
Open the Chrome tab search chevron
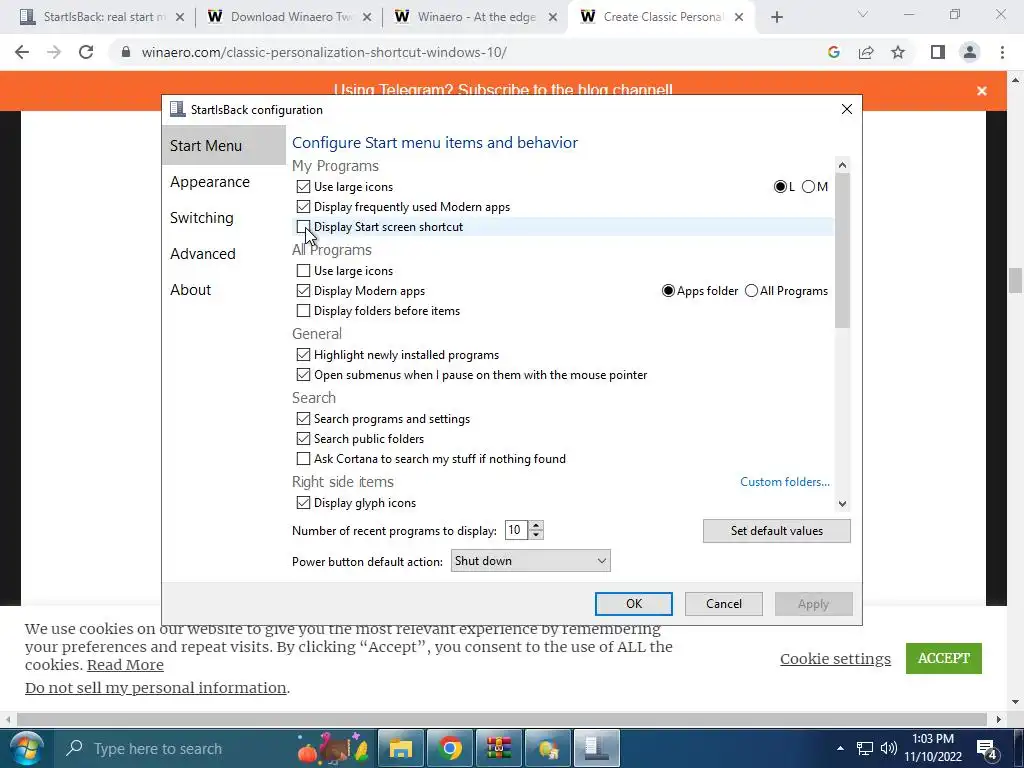(x=863, y=14)
